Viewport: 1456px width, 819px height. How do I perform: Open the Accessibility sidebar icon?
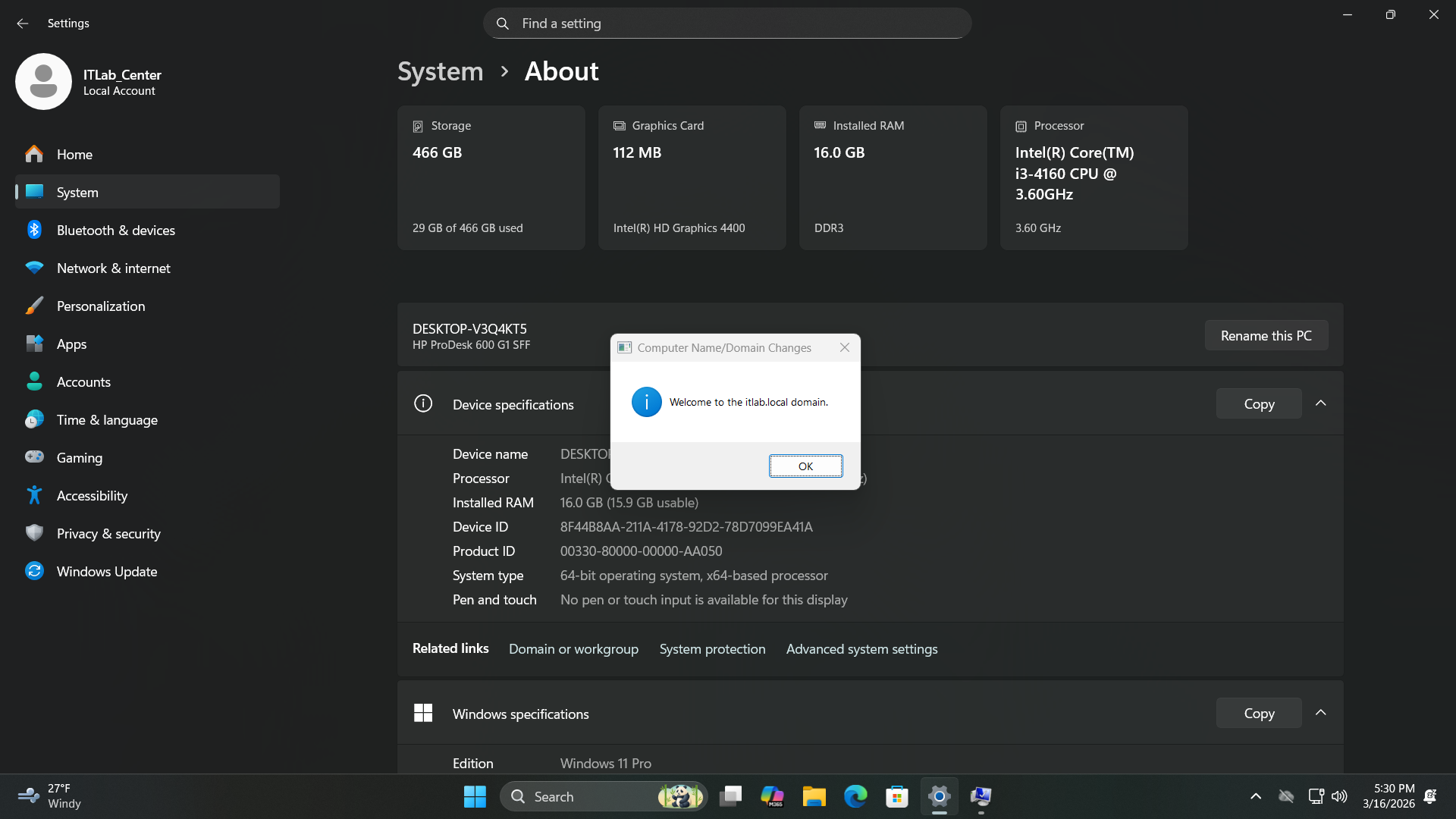click(34, 495)
